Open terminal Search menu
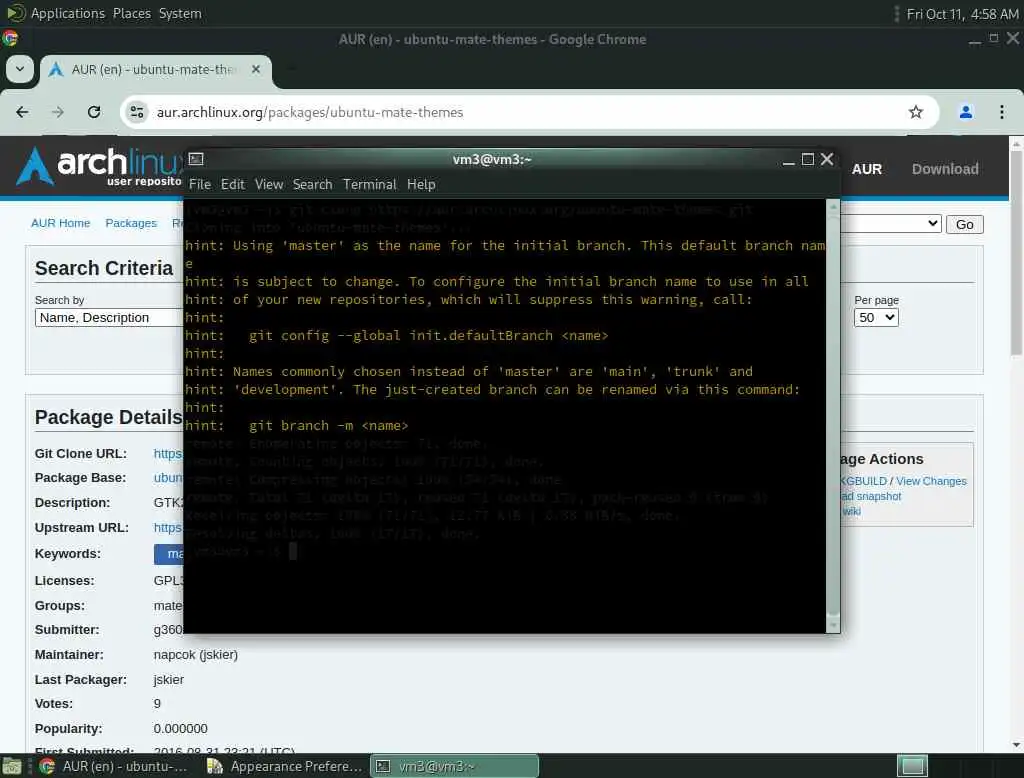Screen dimensions: 1024x778 point(312,185)
